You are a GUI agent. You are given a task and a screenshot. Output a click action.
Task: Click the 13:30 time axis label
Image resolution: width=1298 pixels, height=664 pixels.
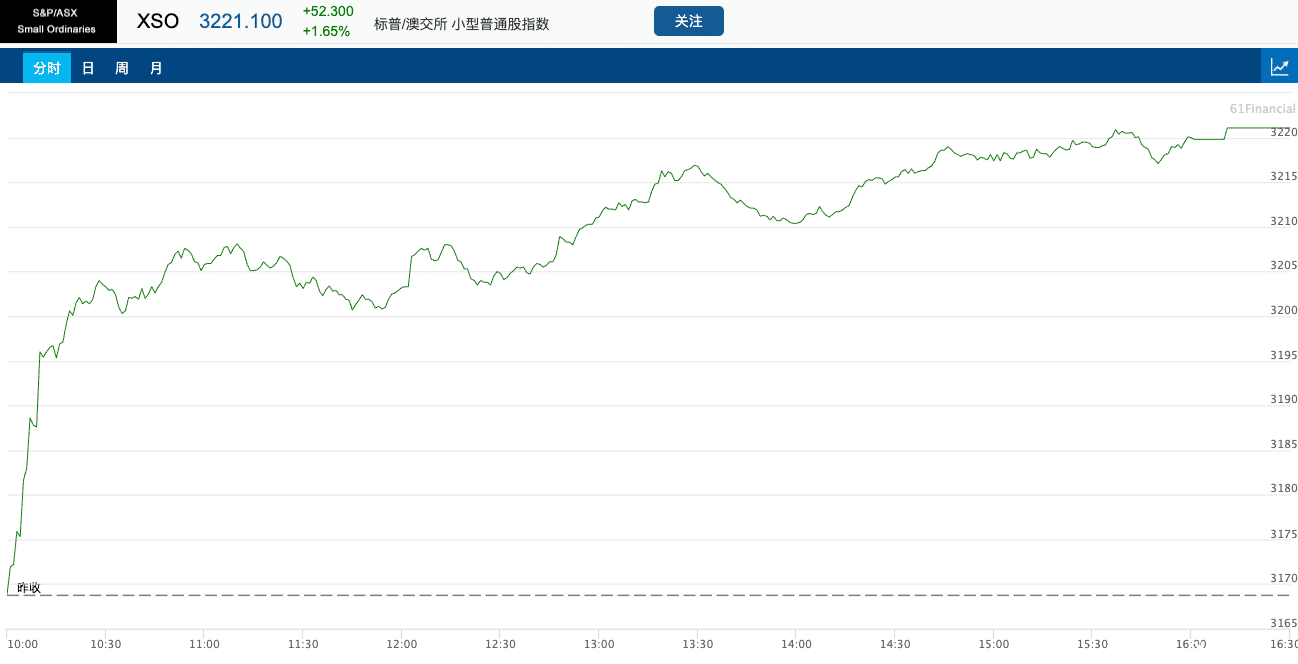coord(698,644)
